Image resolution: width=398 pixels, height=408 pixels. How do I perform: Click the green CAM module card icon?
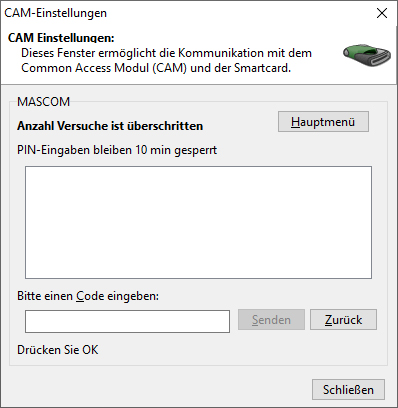click(x=367, y=55)
